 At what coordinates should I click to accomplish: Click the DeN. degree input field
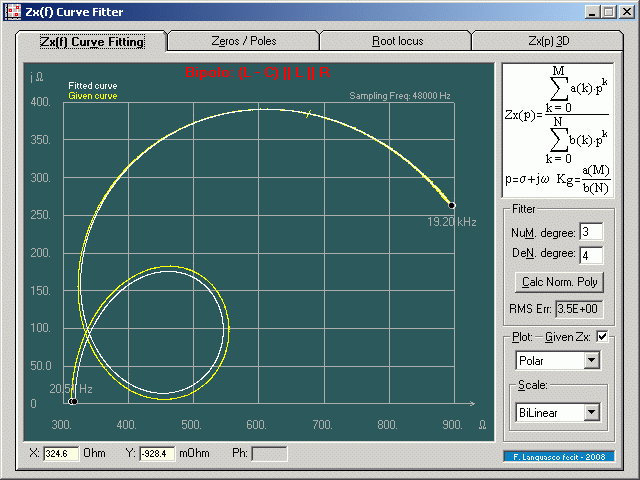point(591,256)
